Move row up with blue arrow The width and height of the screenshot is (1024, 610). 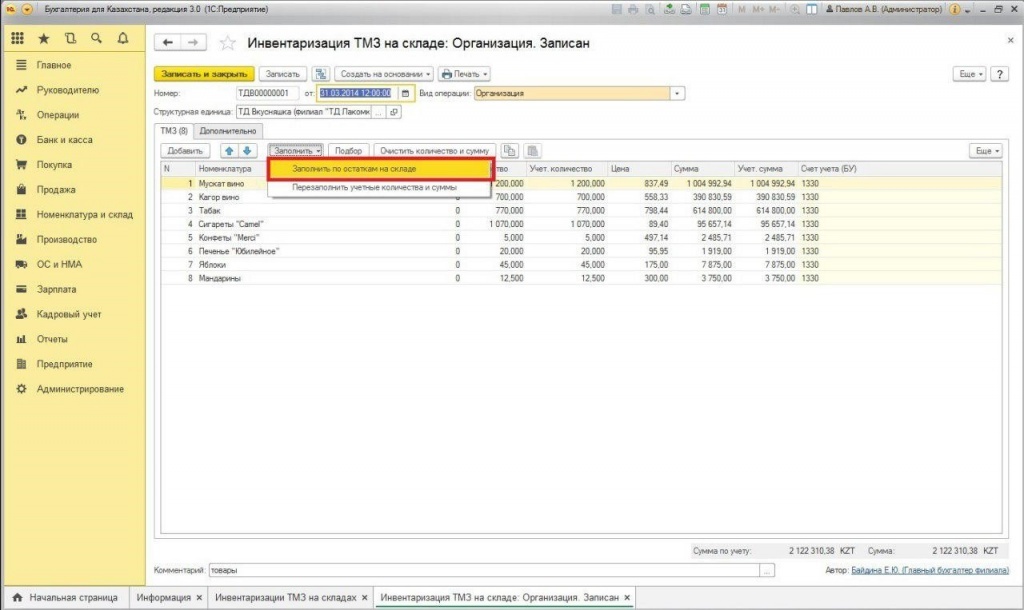coord(229,151)
